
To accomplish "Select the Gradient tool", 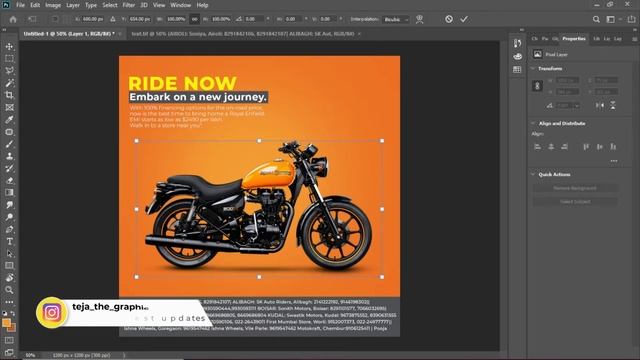I will (9, 192).
